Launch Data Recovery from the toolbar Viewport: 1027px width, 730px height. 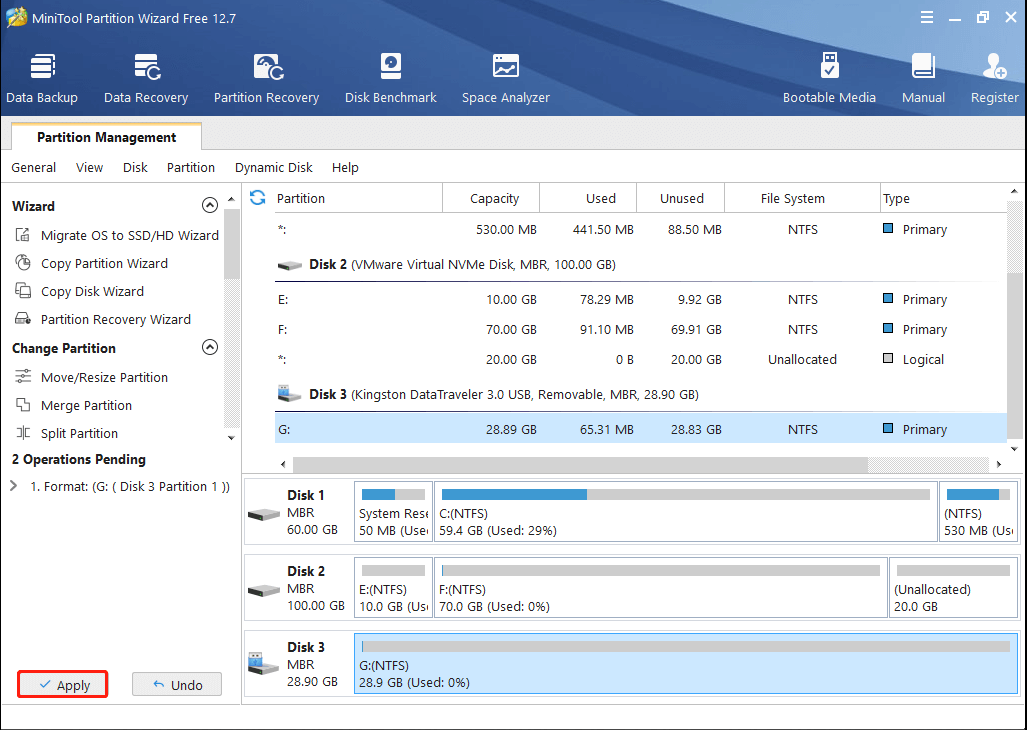[x=146, y=79]
